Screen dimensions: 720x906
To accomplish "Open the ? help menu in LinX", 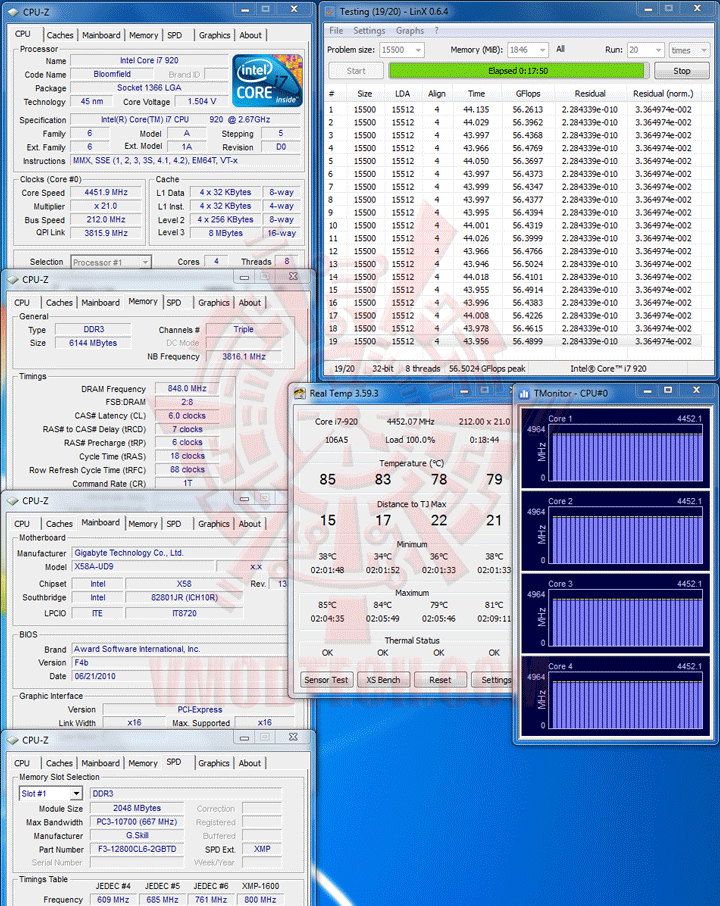I will point(436,31).
